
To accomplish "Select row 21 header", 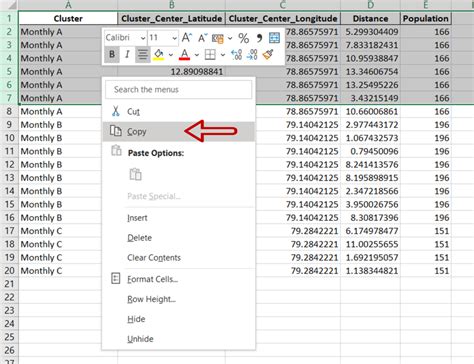I will (9, 284).
